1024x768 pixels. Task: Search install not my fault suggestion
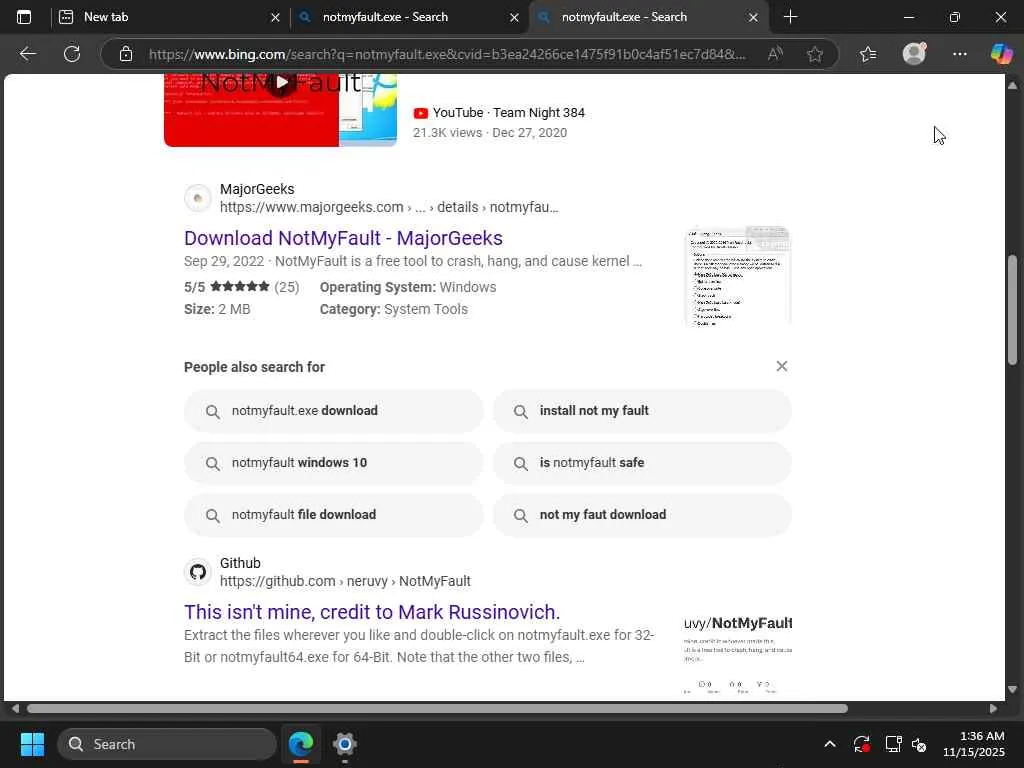[x=642, y=411]
